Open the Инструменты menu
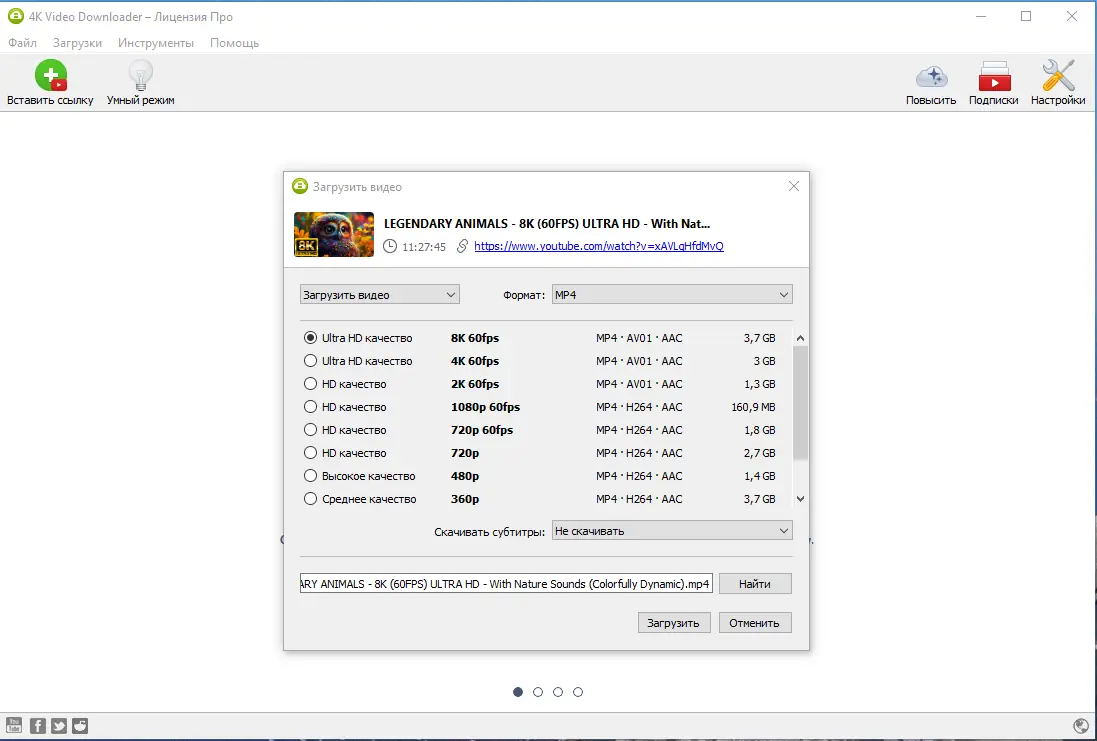Viewport: 1097px width, 741px height. (x=156, y=43)
